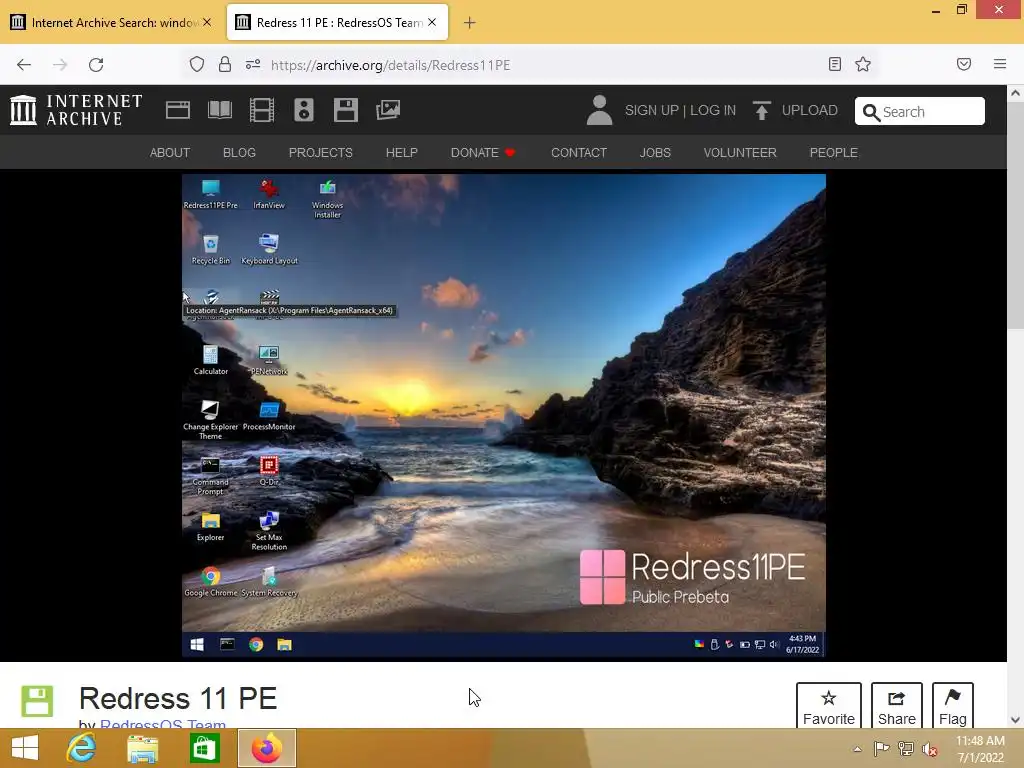This screenshot has height=768, width=1024.
Task: Go back to previous page
Action: 24,65
